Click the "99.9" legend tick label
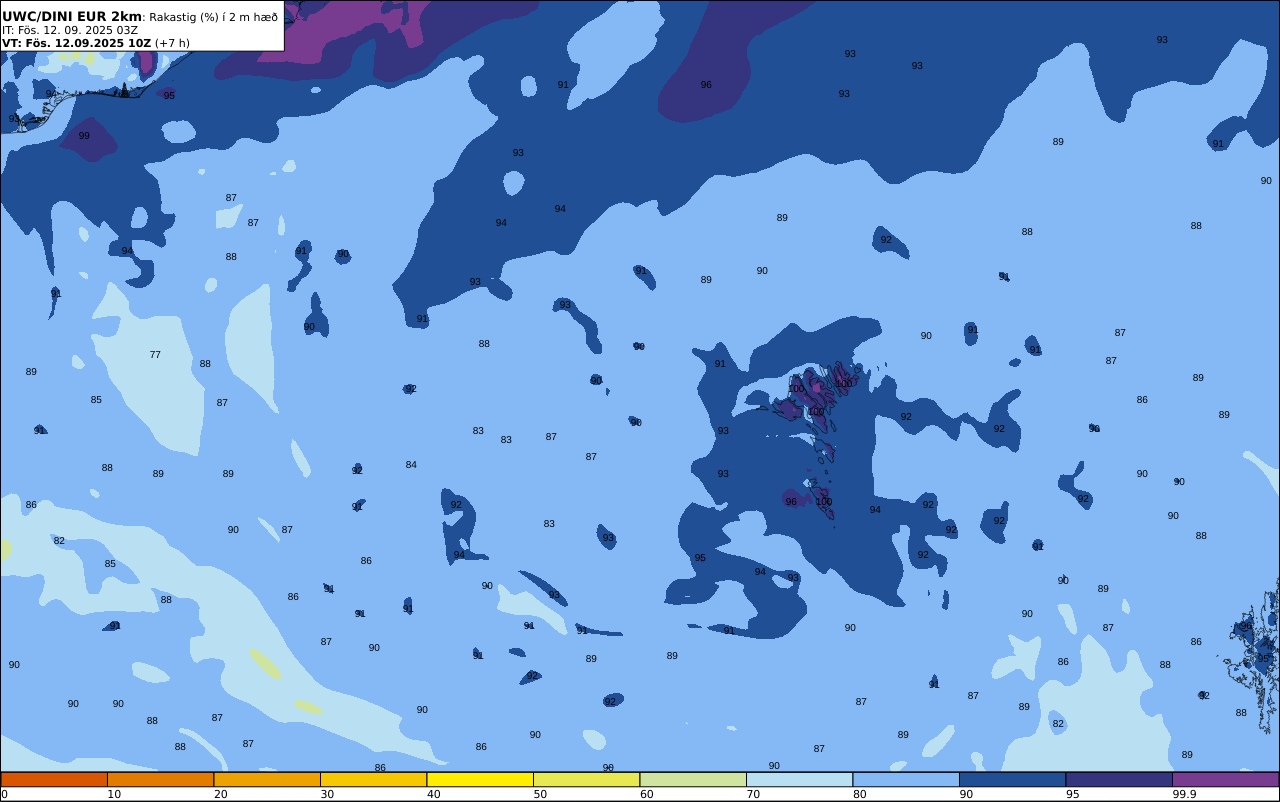 (x=1184, y=794)
